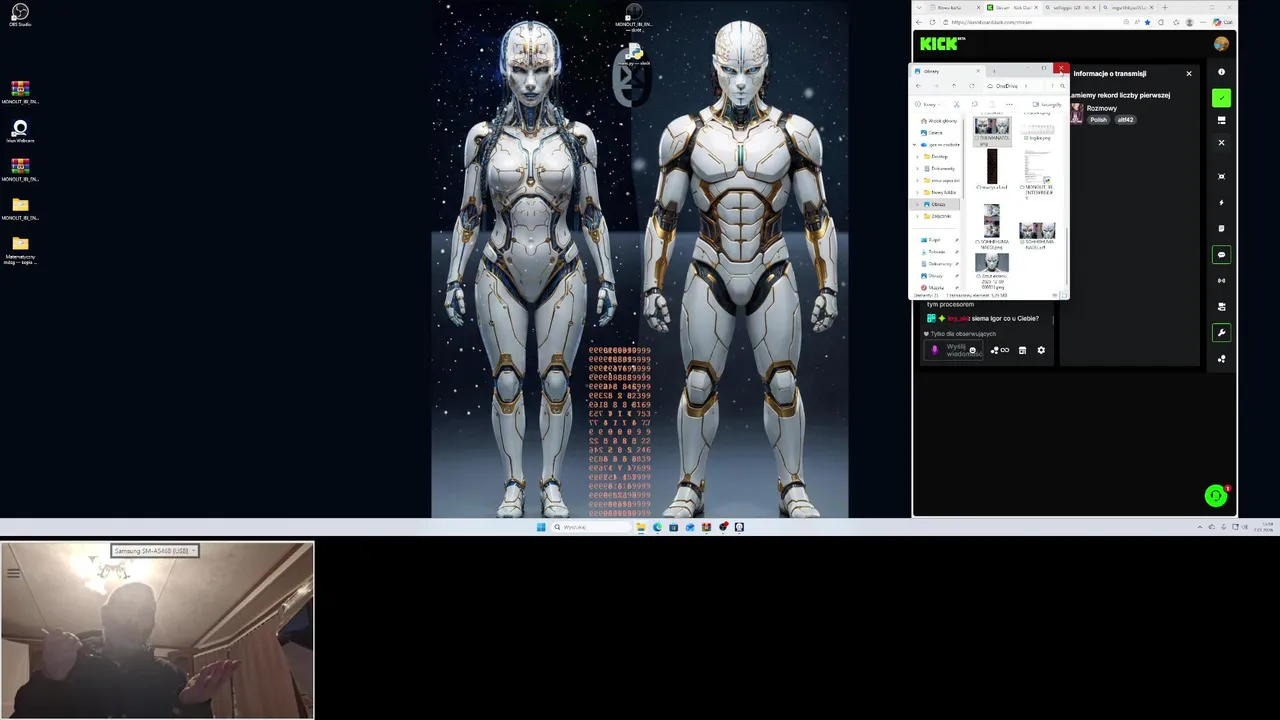The height and width of the screenshot is (720, 1280).
Task: Click the Cut scissors icon in Explorer
Action: pos(957,104)
